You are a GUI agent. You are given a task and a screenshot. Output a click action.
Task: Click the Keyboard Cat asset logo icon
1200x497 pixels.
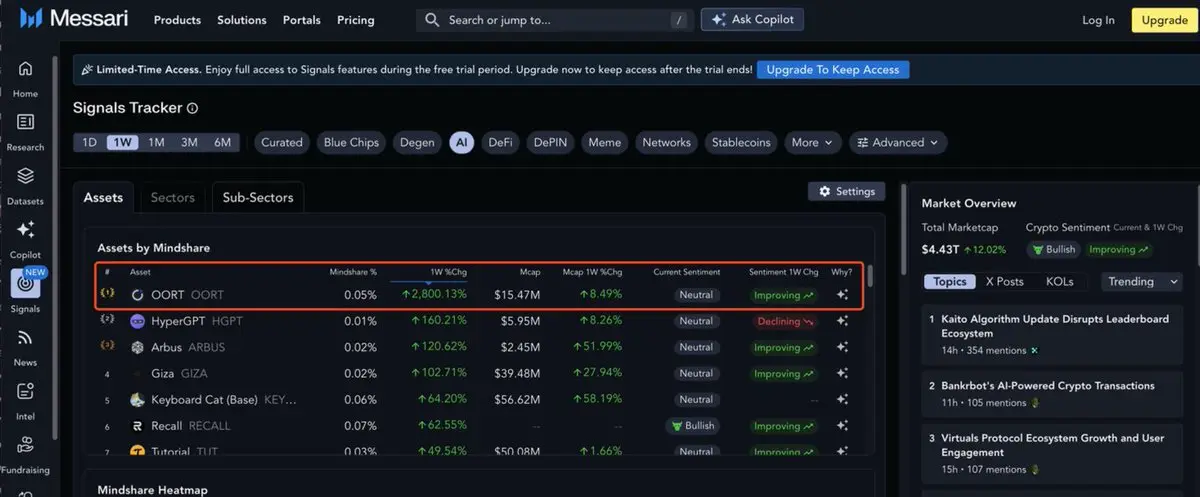(137, 399)
